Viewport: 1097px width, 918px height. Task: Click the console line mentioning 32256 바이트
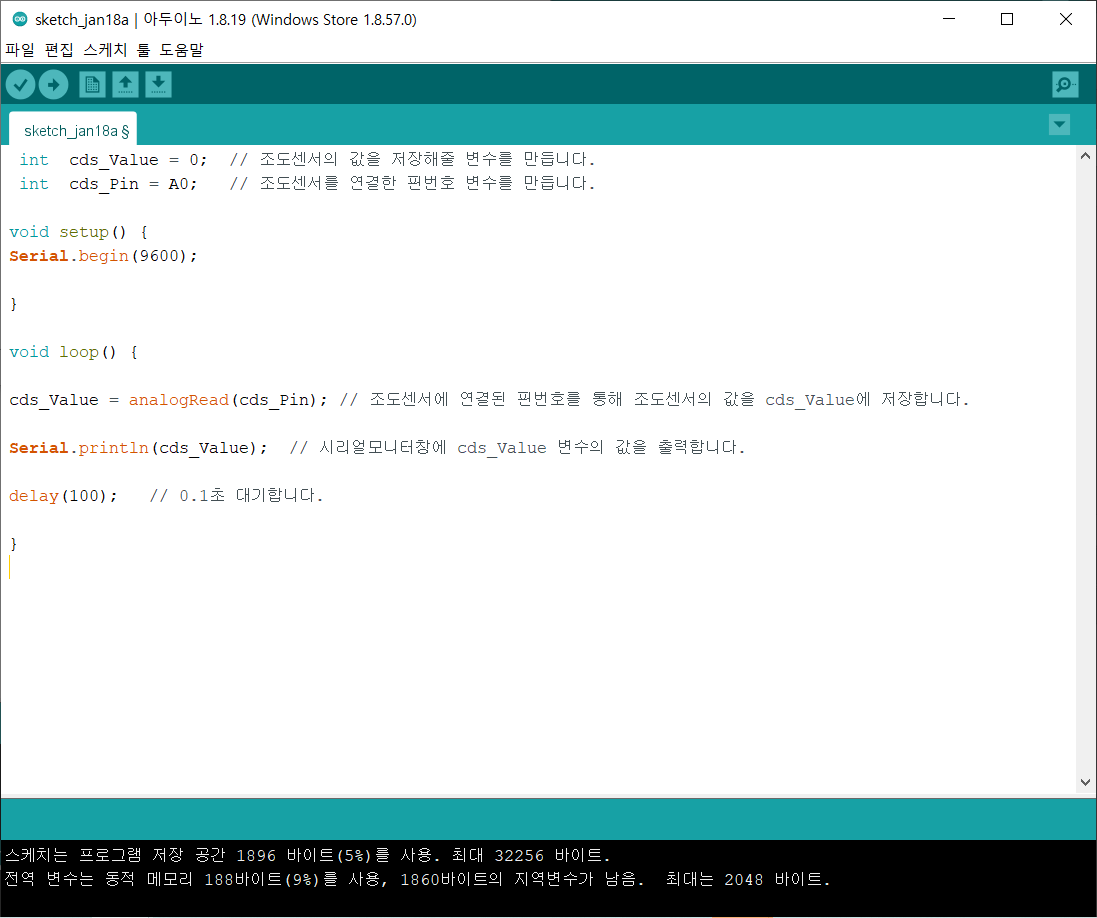pos(308,855)
